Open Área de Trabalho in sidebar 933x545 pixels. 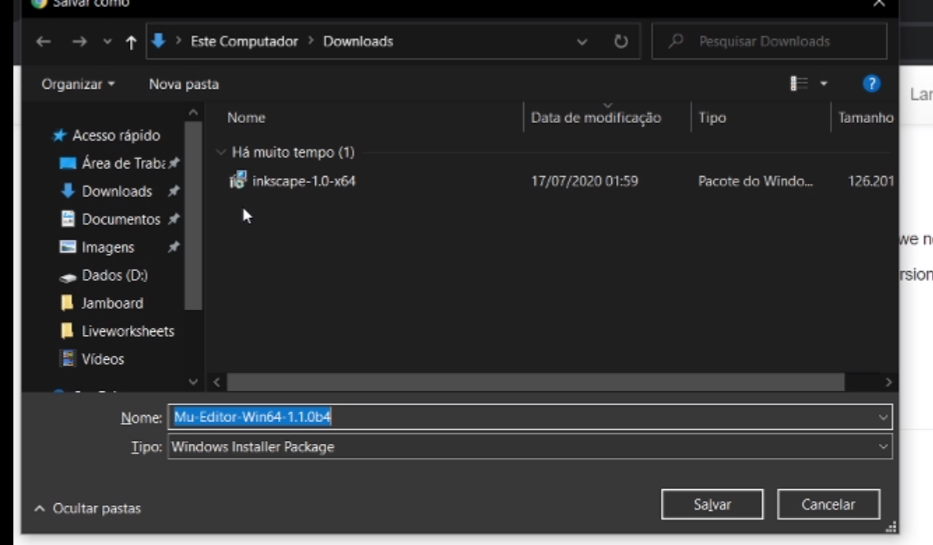point(123,163)
